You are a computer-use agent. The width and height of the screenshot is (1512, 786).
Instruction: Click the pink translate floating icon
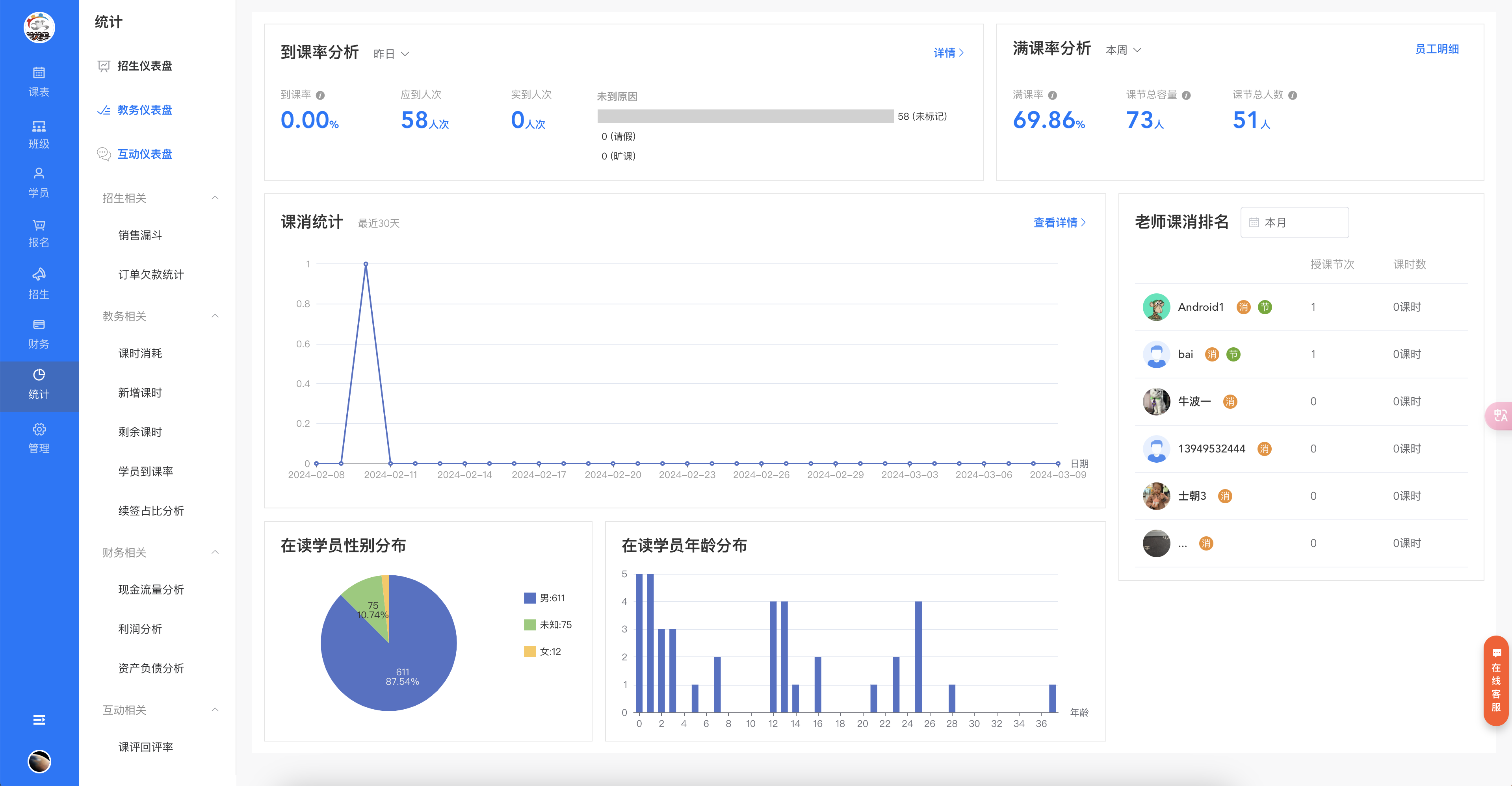coord(1500,415)
